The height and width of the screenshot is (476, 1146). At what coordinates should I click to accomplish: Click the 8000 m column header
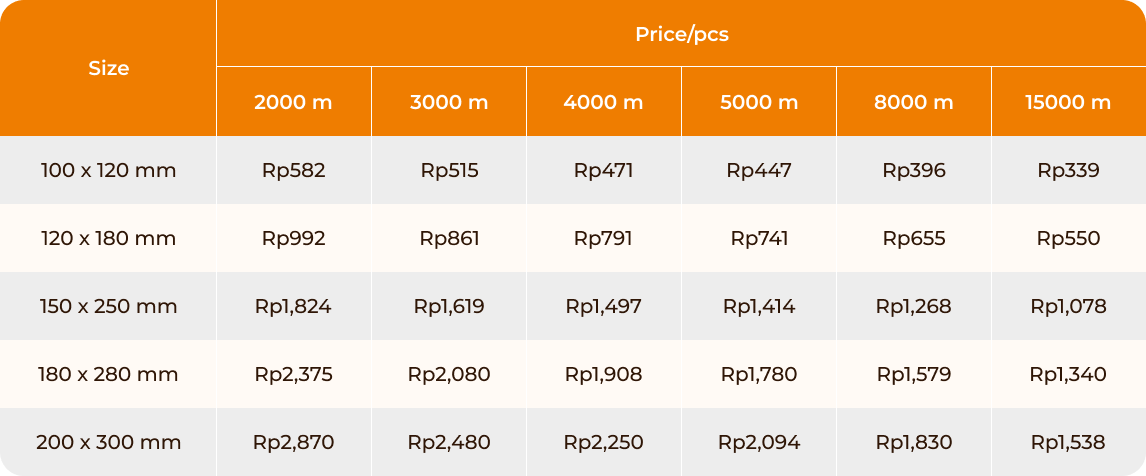pyautogui.click(x=914, y=102)
